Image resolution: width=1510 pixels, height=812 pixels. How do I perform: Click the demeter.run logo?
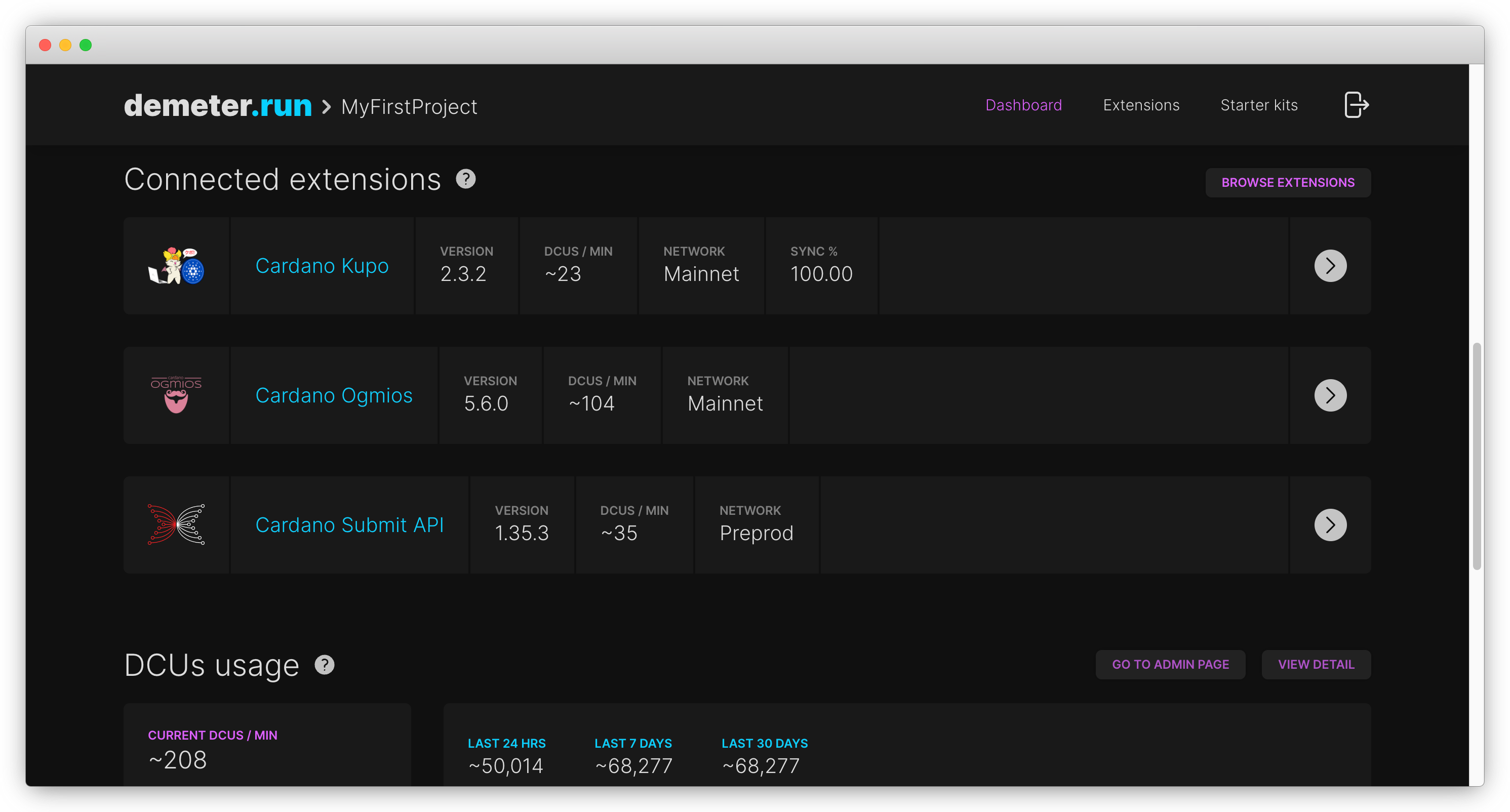click(217, 106)
